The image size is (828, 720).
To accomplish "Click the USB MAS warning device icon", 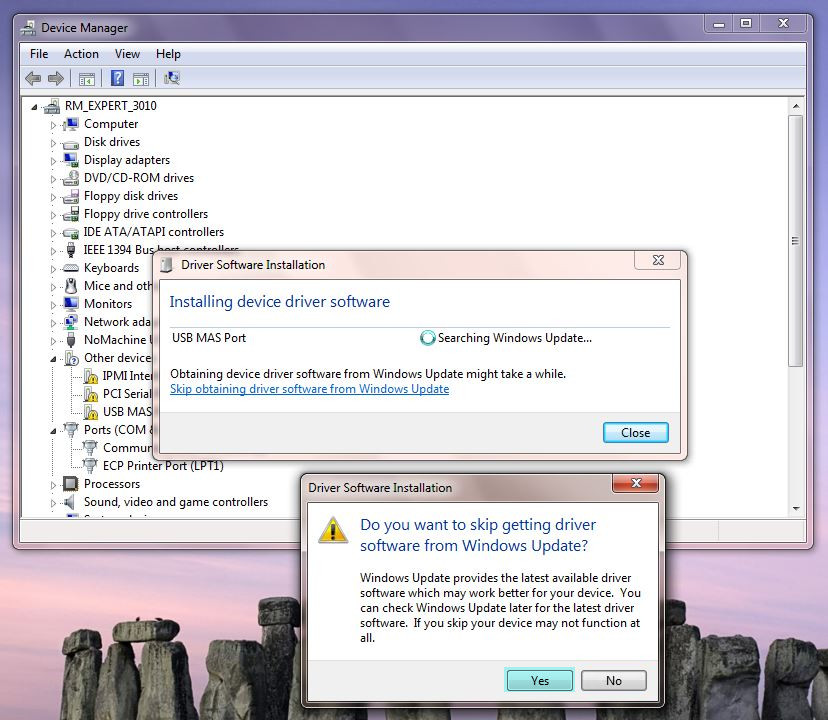I will [91, 412].
